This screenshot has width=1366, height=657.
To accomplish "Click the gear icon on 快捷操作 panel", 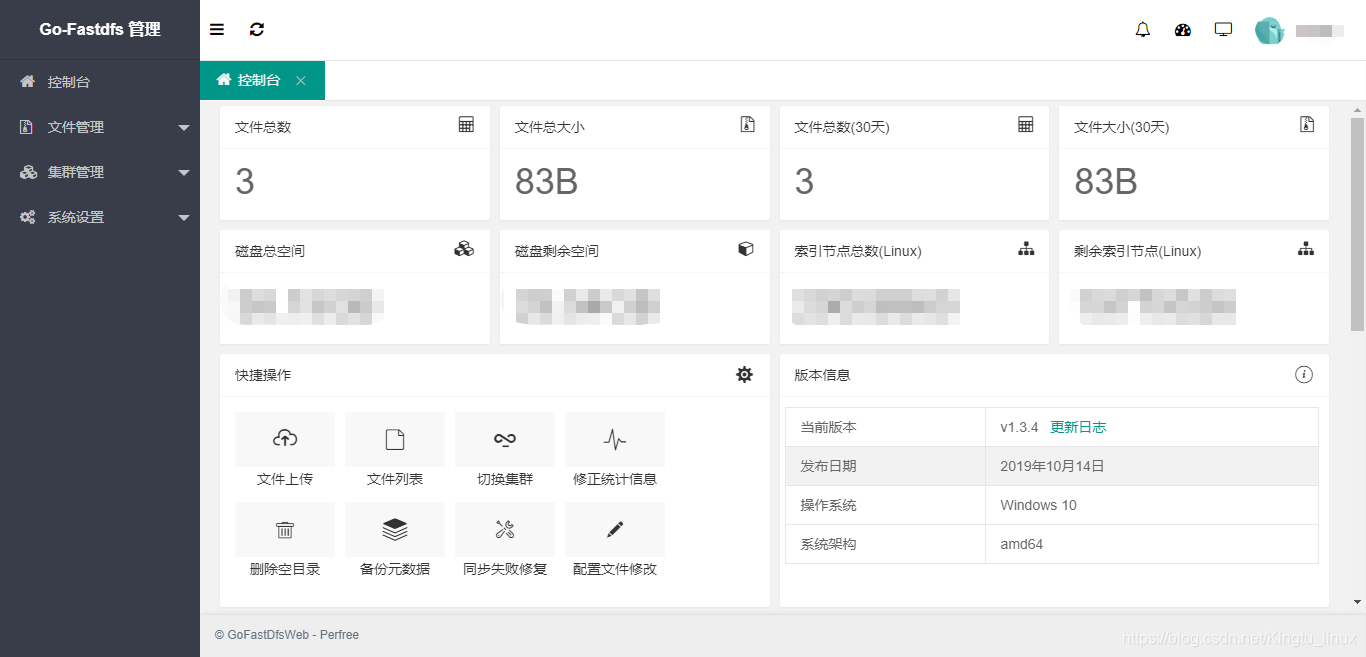I will (x=744, y=374).
